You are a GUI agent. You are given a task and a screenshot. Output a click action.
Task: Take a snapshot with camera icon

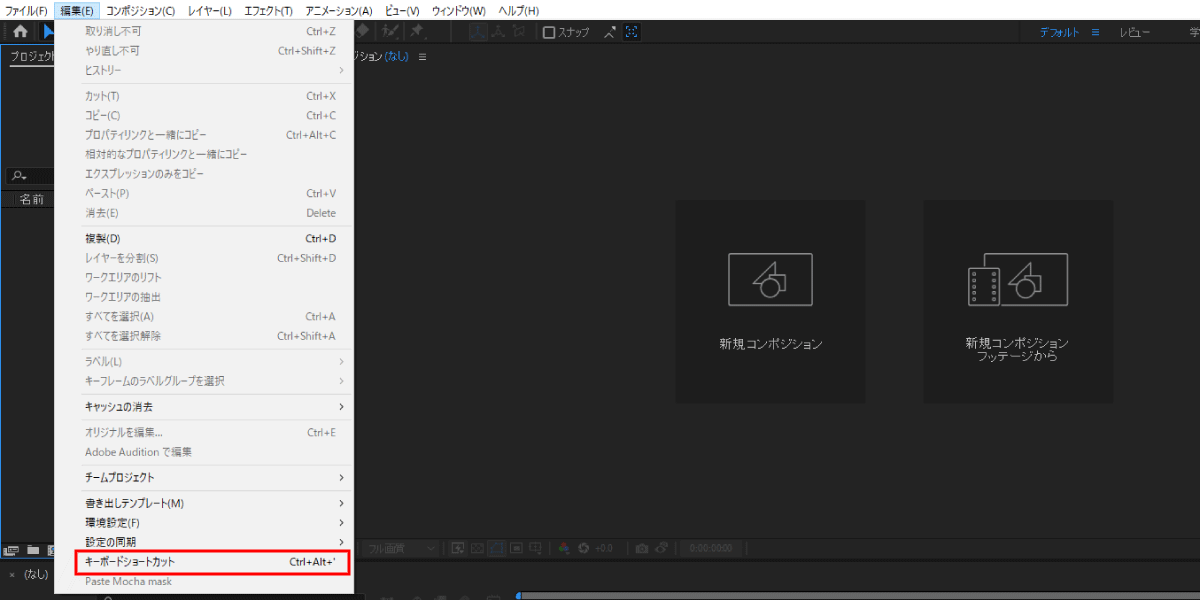(641, 548)
